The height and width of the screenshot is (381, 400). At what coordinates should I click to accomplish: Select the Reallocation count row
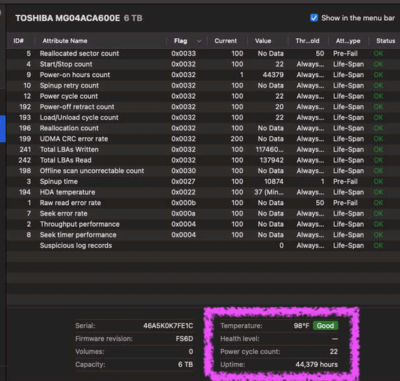tap(203, 128)
